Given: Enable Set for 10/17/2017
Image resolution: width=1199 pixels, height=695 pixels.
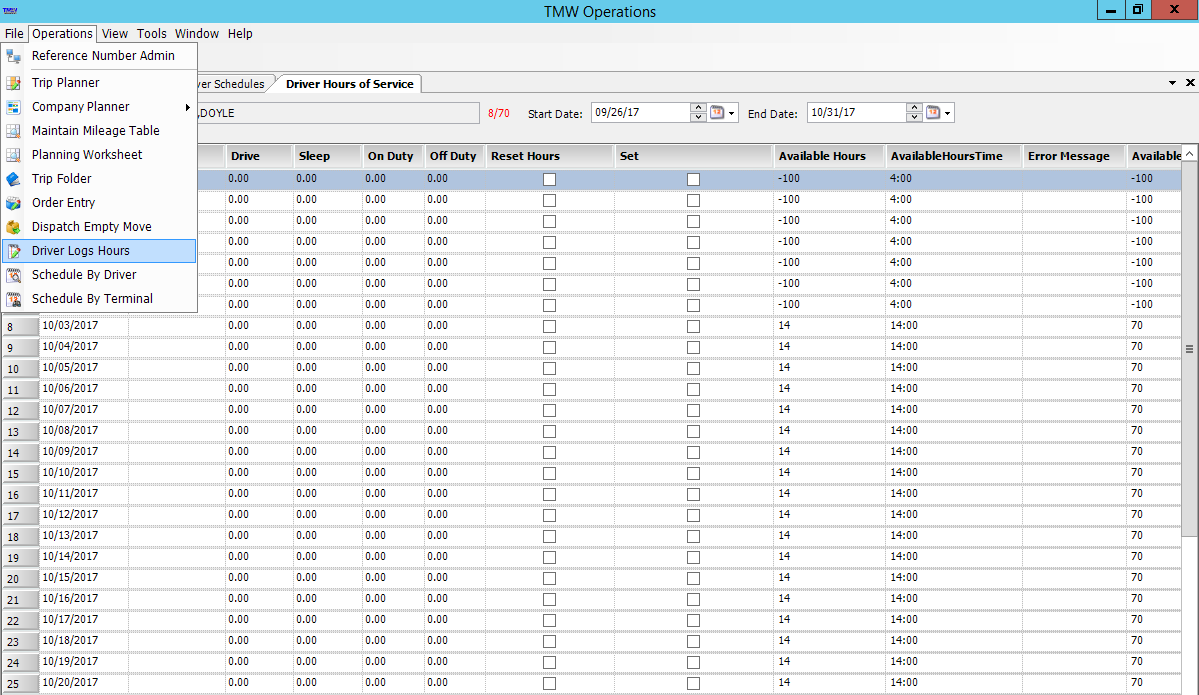Looking at the screenshot, I should pos(693,621).
